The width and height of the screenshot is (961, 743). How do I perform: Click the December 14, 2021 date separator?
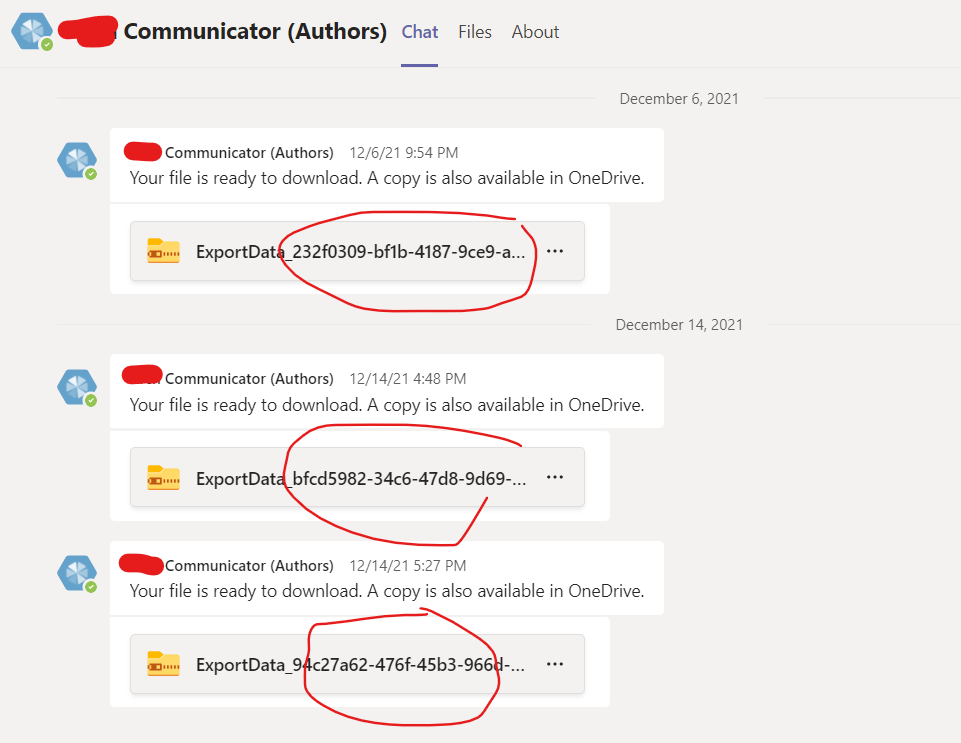click(679, 325)
